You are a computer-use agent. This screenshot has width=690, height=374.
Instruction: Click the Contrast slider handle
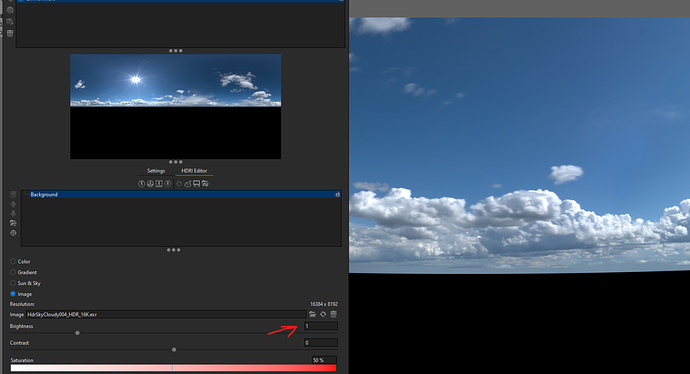(174, 349)
